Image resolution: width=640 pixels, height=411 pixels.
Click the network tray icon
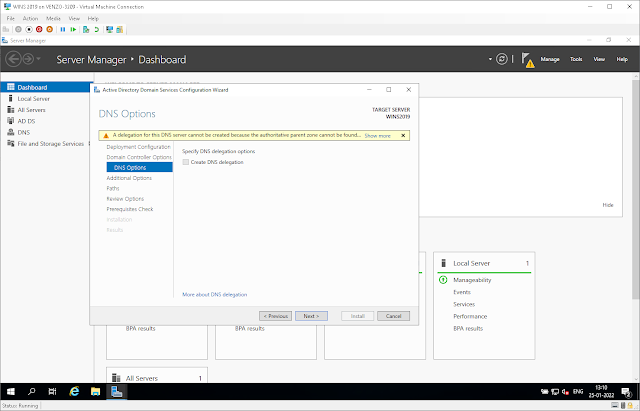tap(555, 392)
